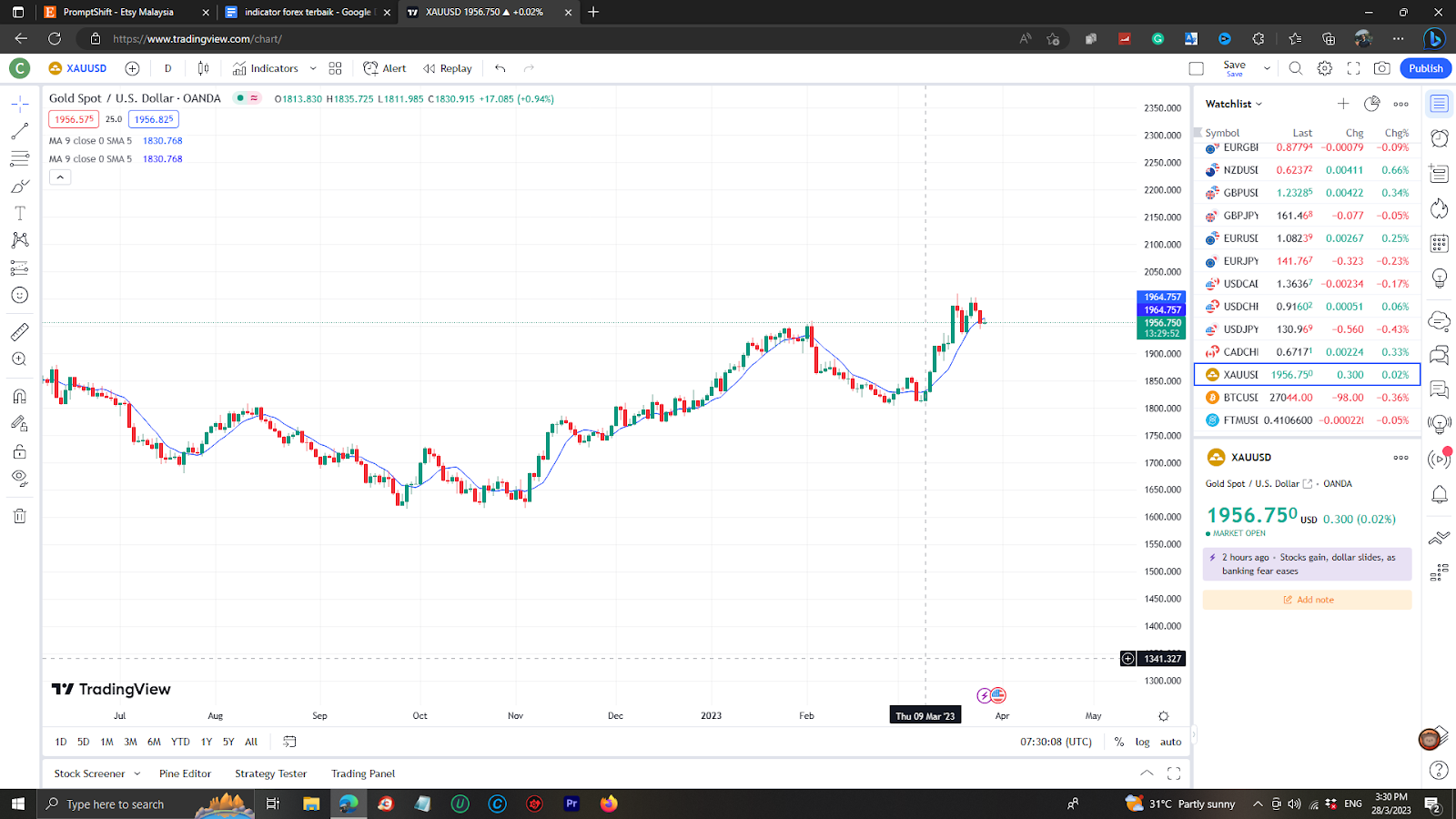1456x819 pixels.
Task: Open the Pine Editor tab
Action: pos(185,773)
